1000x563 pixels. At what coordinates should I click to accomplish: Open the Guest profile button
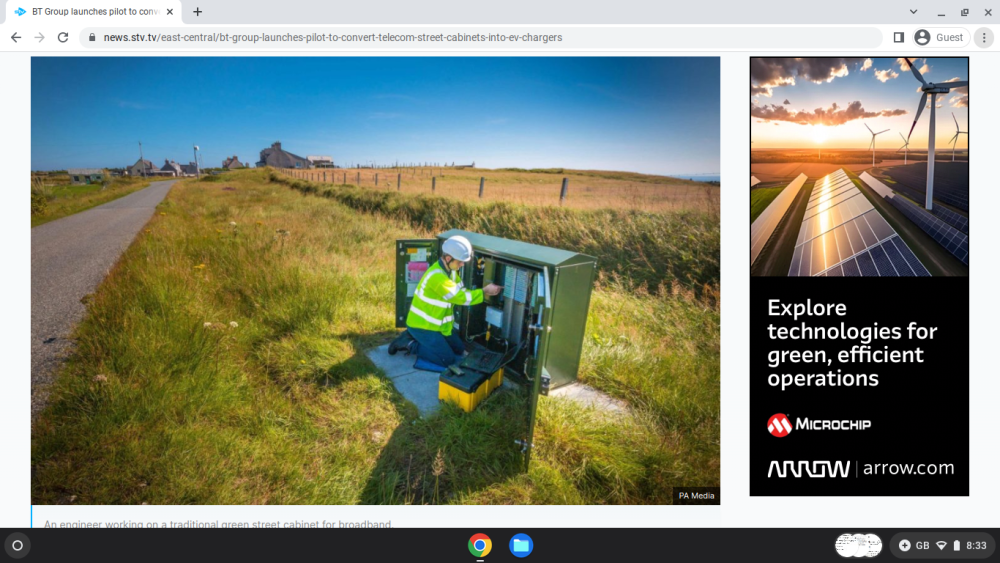coord(939,38)
